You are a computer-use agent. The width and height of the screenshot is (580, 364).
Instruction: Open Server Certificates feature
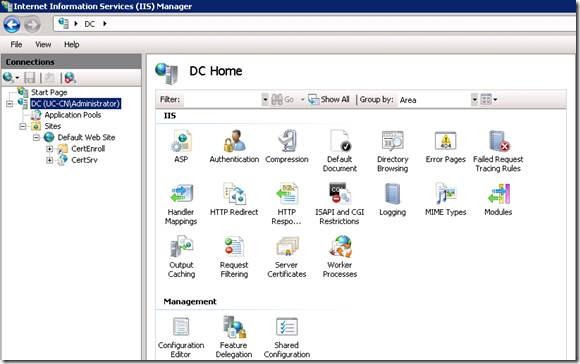[287, 257]
